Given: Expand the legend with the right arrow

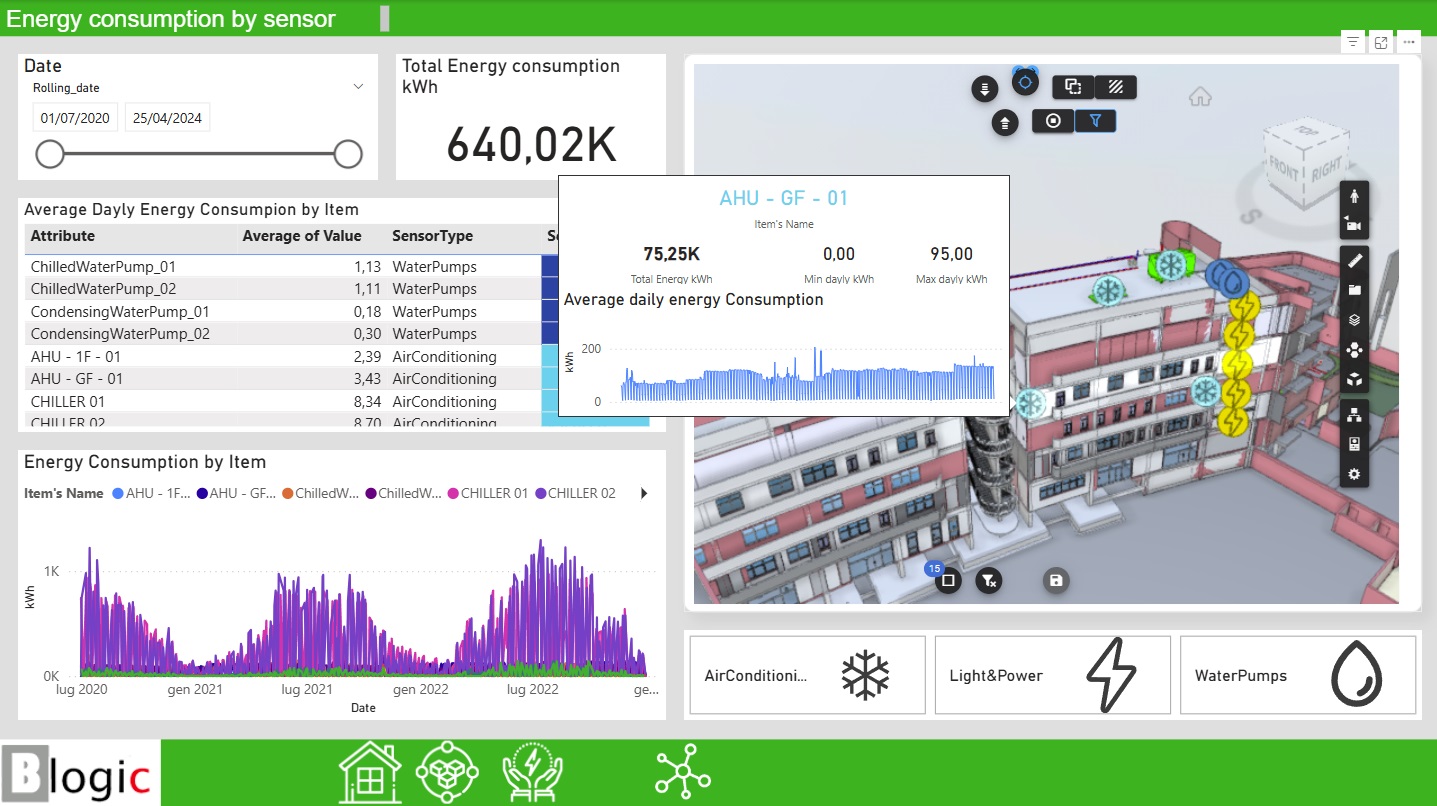Looking at the screenshot, I should [x=643, y=493].
